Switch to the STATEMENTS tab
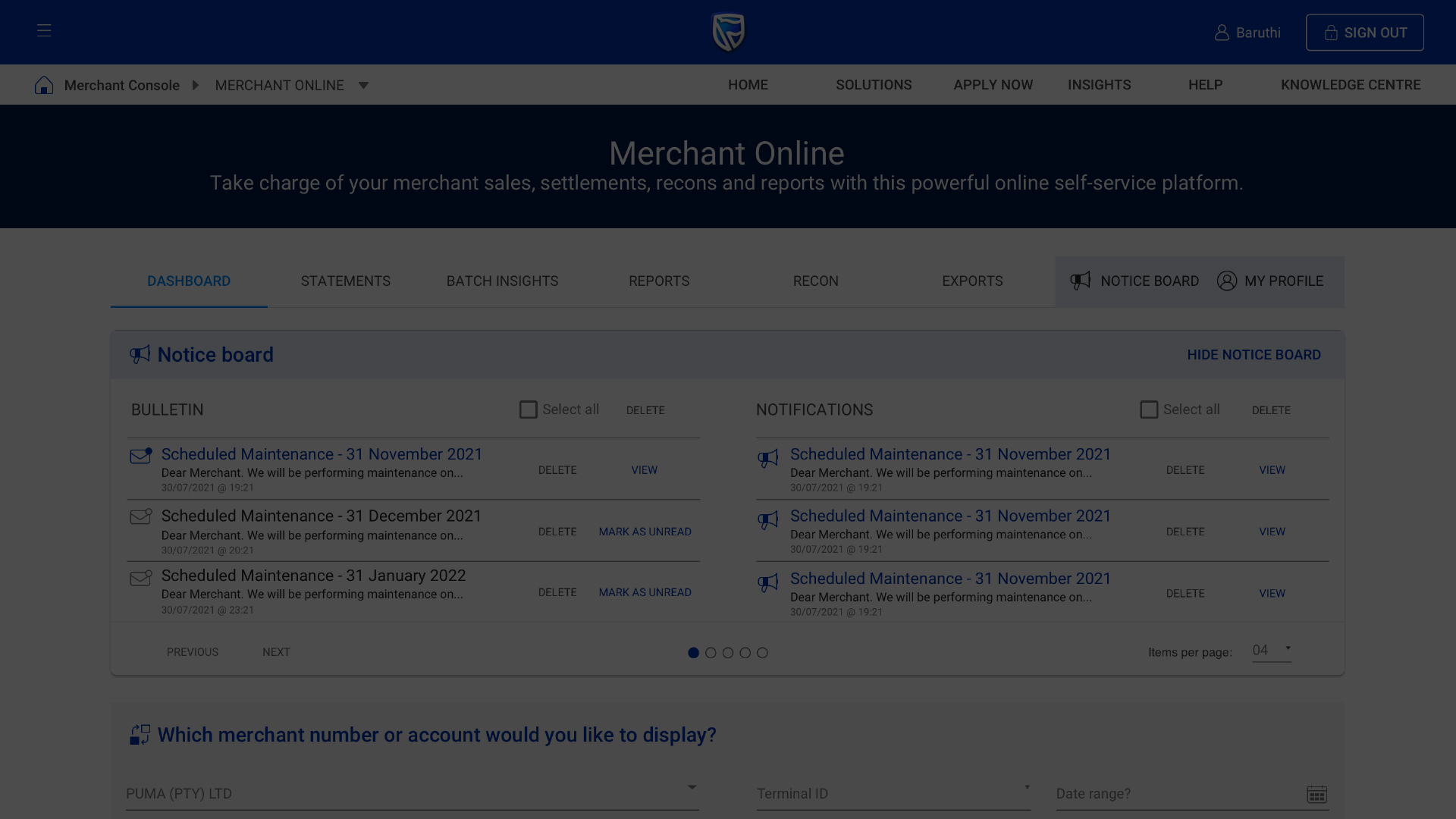1456x819 pixels. click(346, 281)
